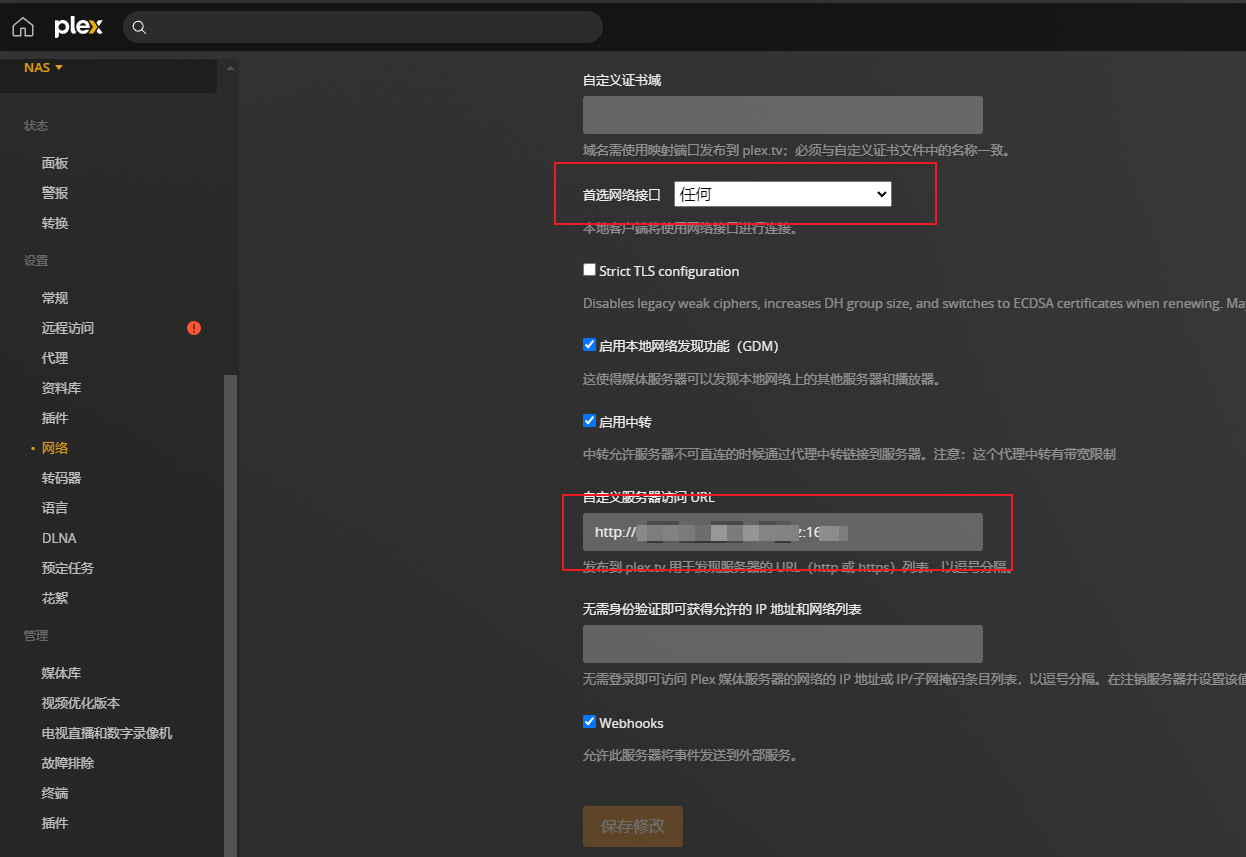Open 花絮 settings
Image resolution: width=1246 pixels, height=857 pixels.
point(55,598)
